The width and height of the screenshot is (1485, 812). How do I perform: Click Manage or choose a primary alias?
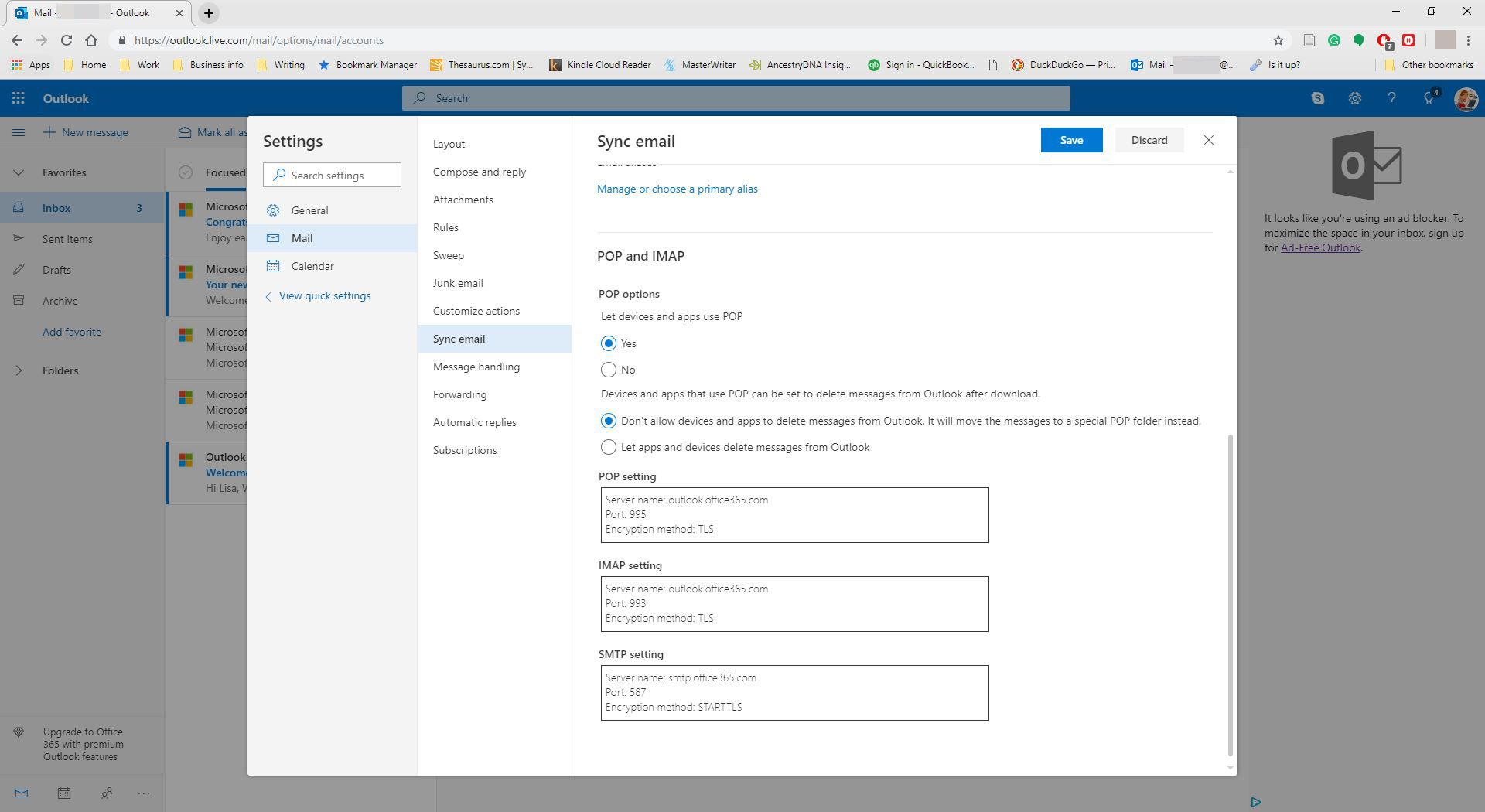678,189
